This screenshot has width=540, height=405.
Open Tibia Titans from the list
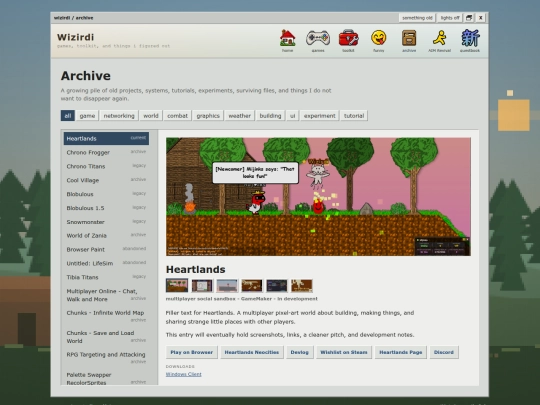106,277
